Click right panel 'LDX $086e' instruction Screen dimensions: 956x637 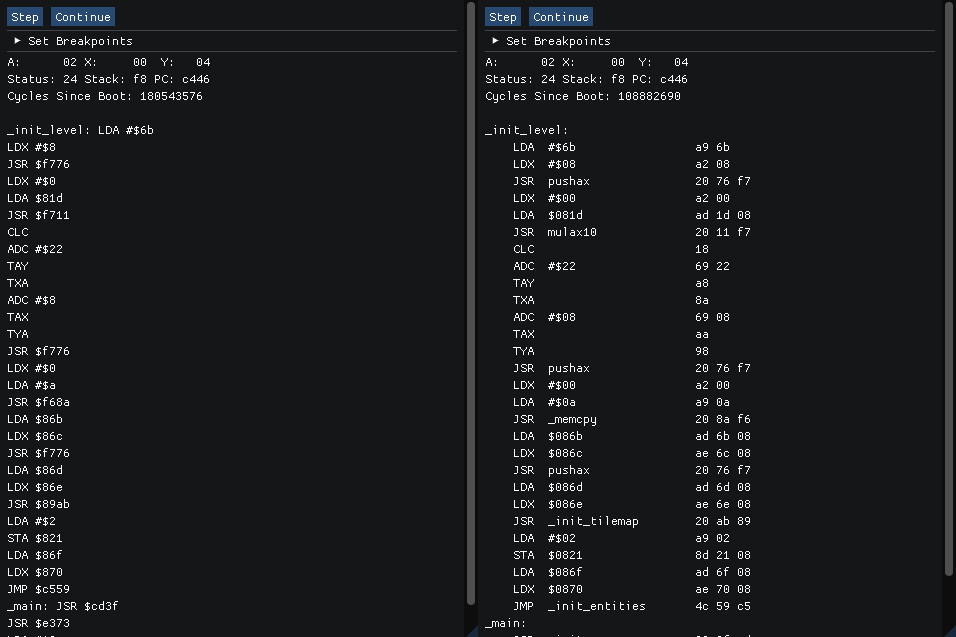point(548,504)
